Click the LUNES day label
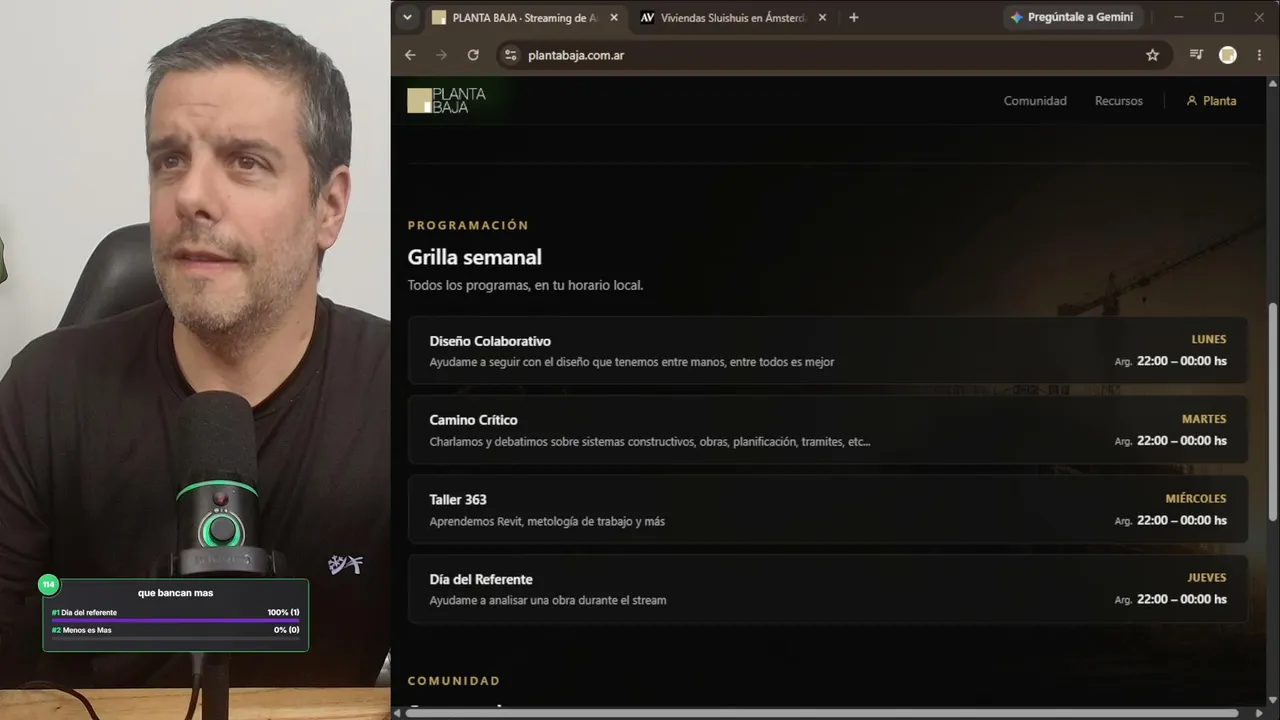1280x720 pixels. click(1209, 339)
